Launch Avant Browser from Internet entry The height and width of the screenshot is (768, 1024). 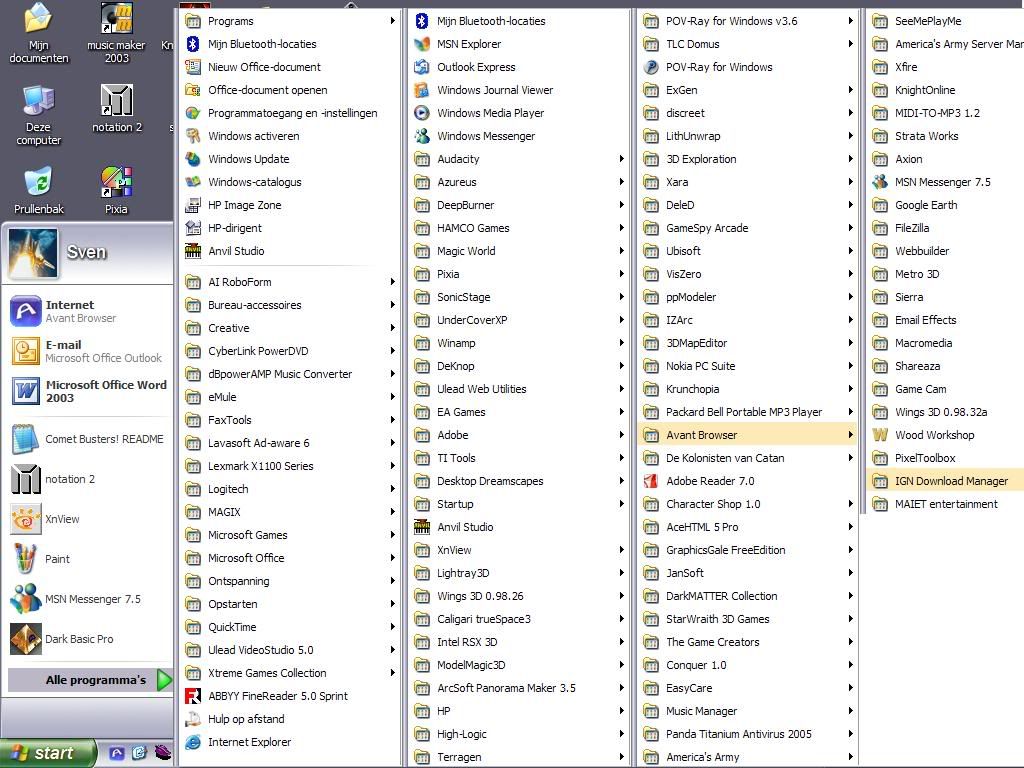coord(88,312)
